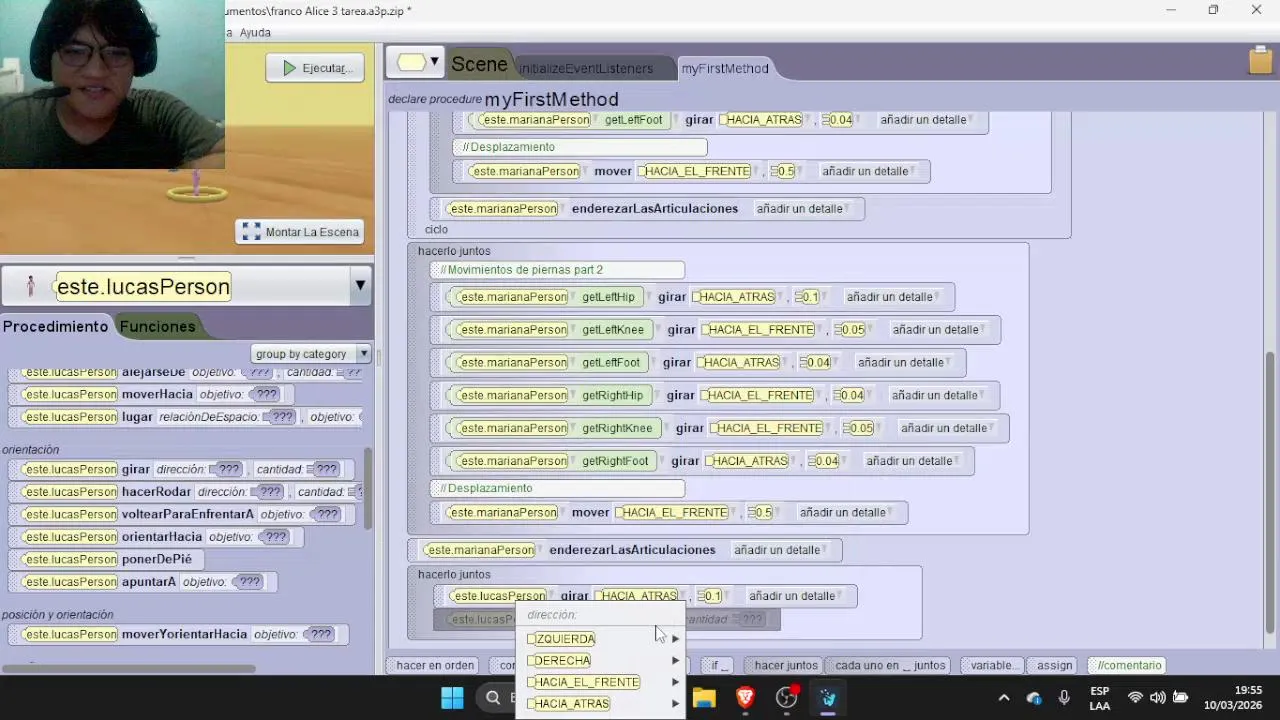Change 0.05 amount on getLeftKnee statement
1280x720 pixels.
coord(854,330)
